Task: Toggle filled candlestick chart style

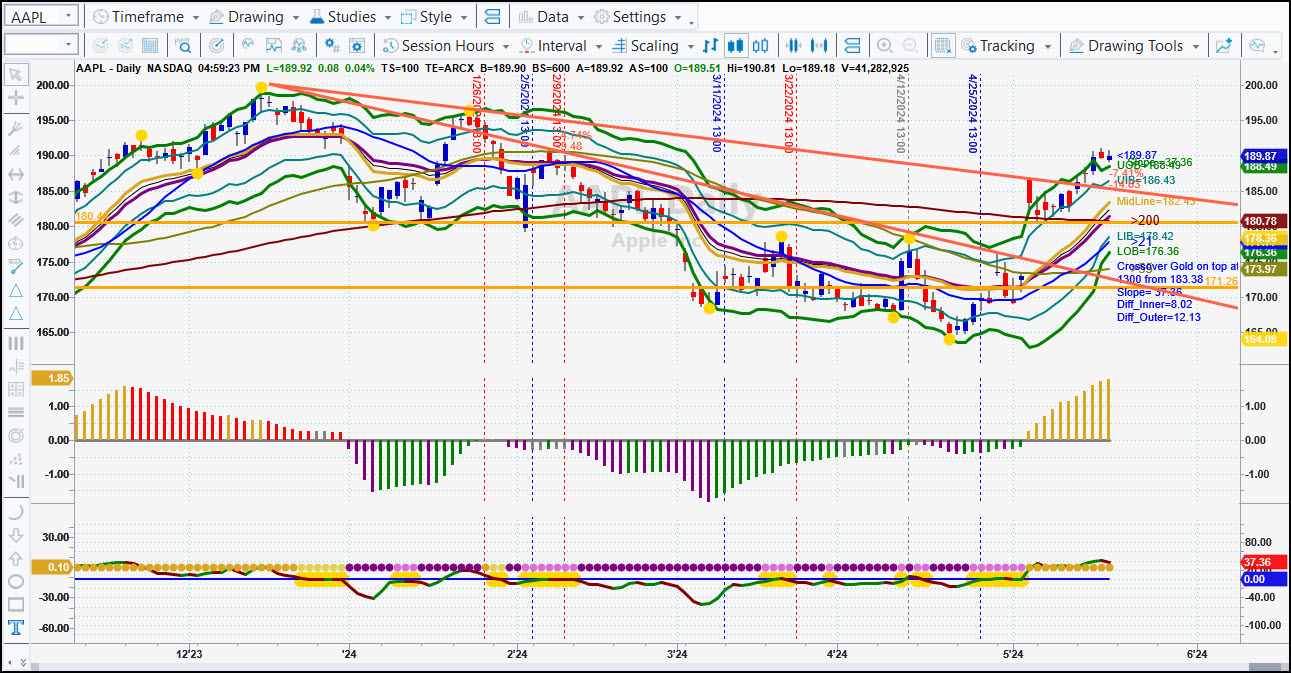Action: pyautogui.click(x=736, y=46)
